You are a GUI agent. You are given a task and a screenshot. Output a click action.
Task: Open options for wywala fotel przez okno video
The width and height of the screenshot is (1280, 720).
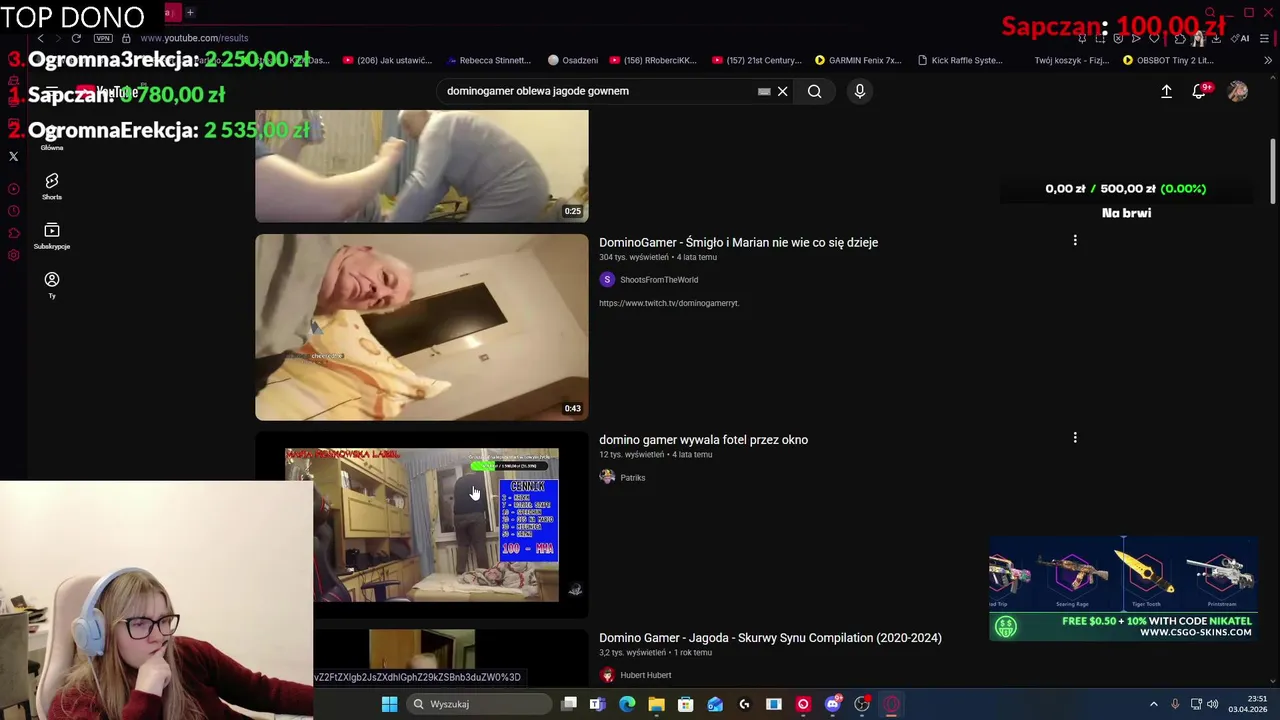[1075, 437]
